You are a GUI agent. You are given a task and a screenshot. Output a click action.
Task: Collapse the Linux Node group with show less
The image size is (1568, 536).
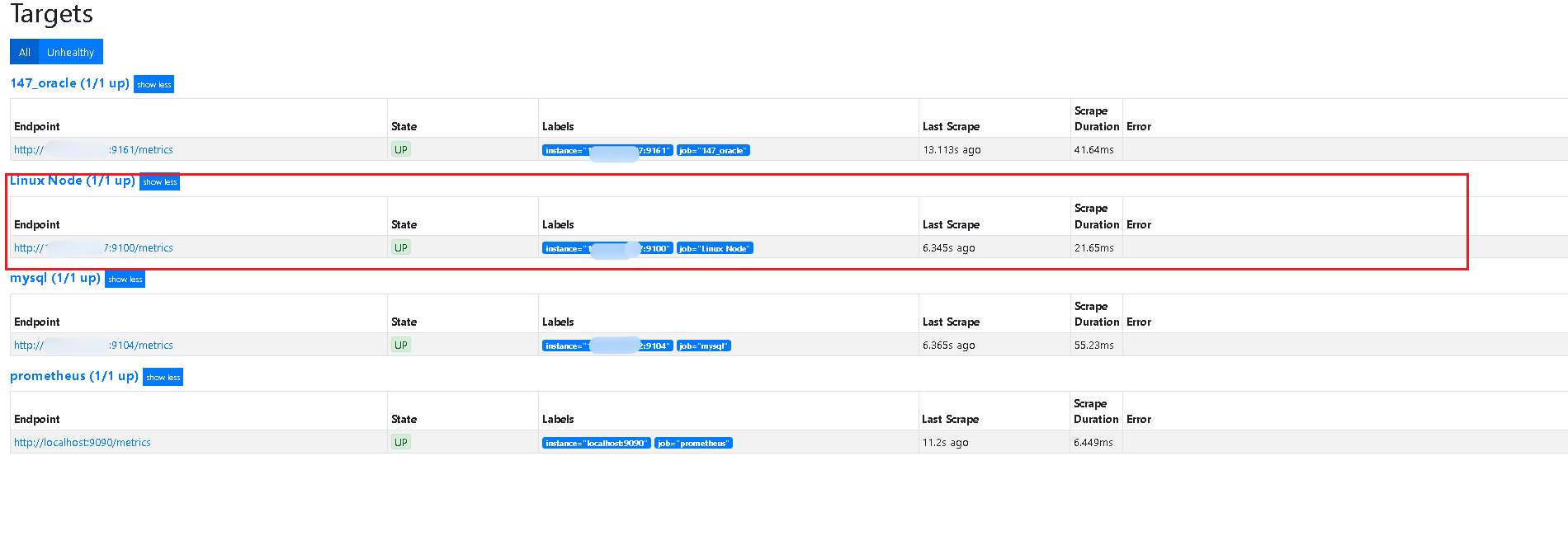[159, 181]
